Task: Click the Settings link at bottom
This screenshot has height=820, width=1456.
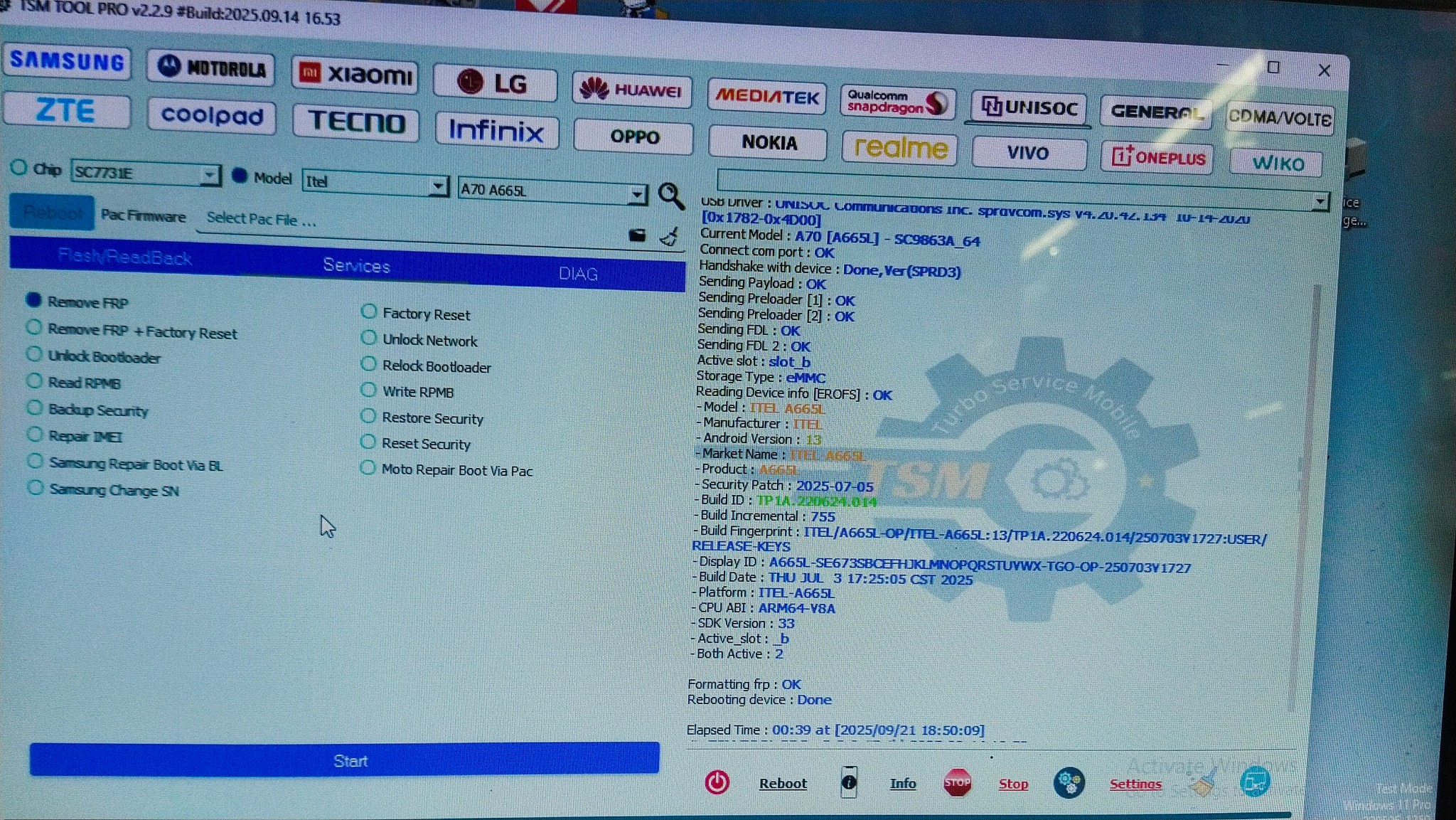Action: coord(1135,784)
